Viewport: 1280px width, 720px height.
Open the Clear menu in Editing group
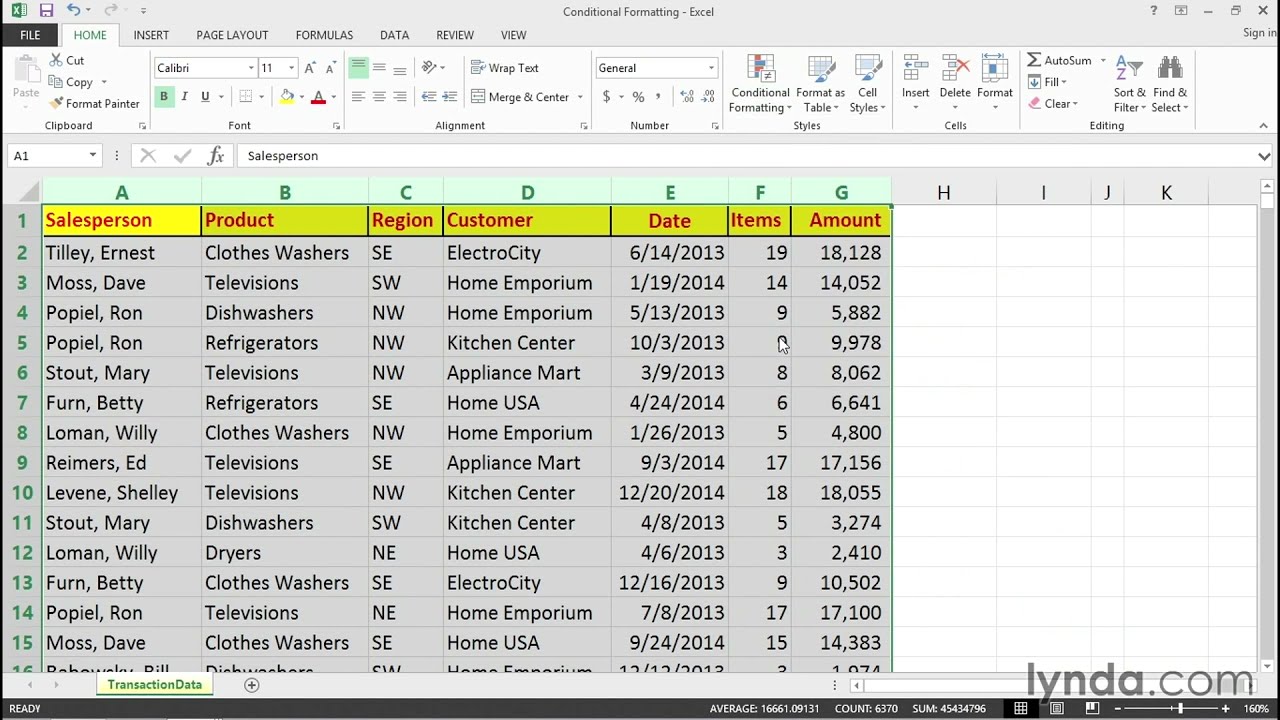(x=1053, y=104)
